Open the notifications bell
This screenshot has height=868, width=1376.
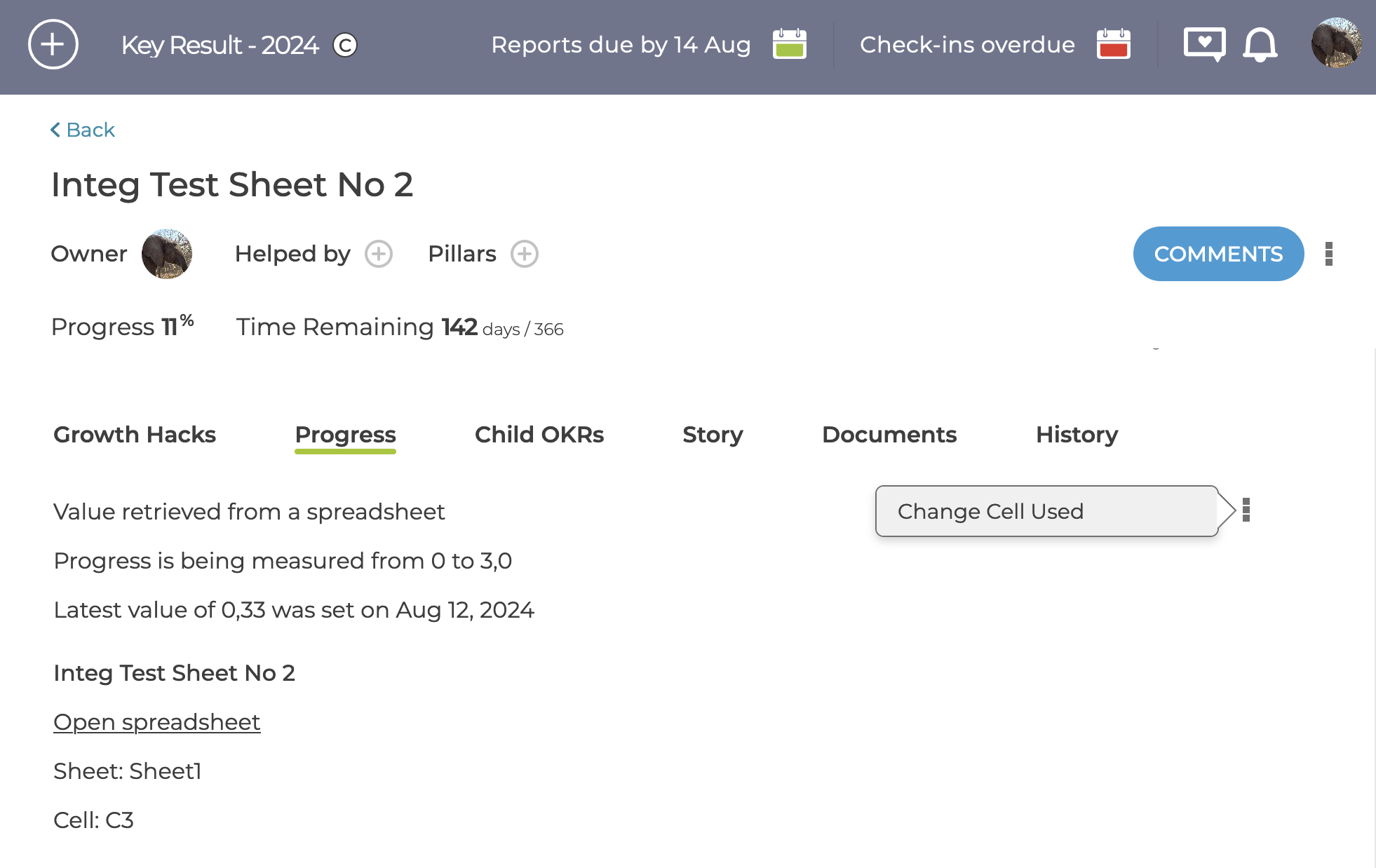coord(1260,45)
